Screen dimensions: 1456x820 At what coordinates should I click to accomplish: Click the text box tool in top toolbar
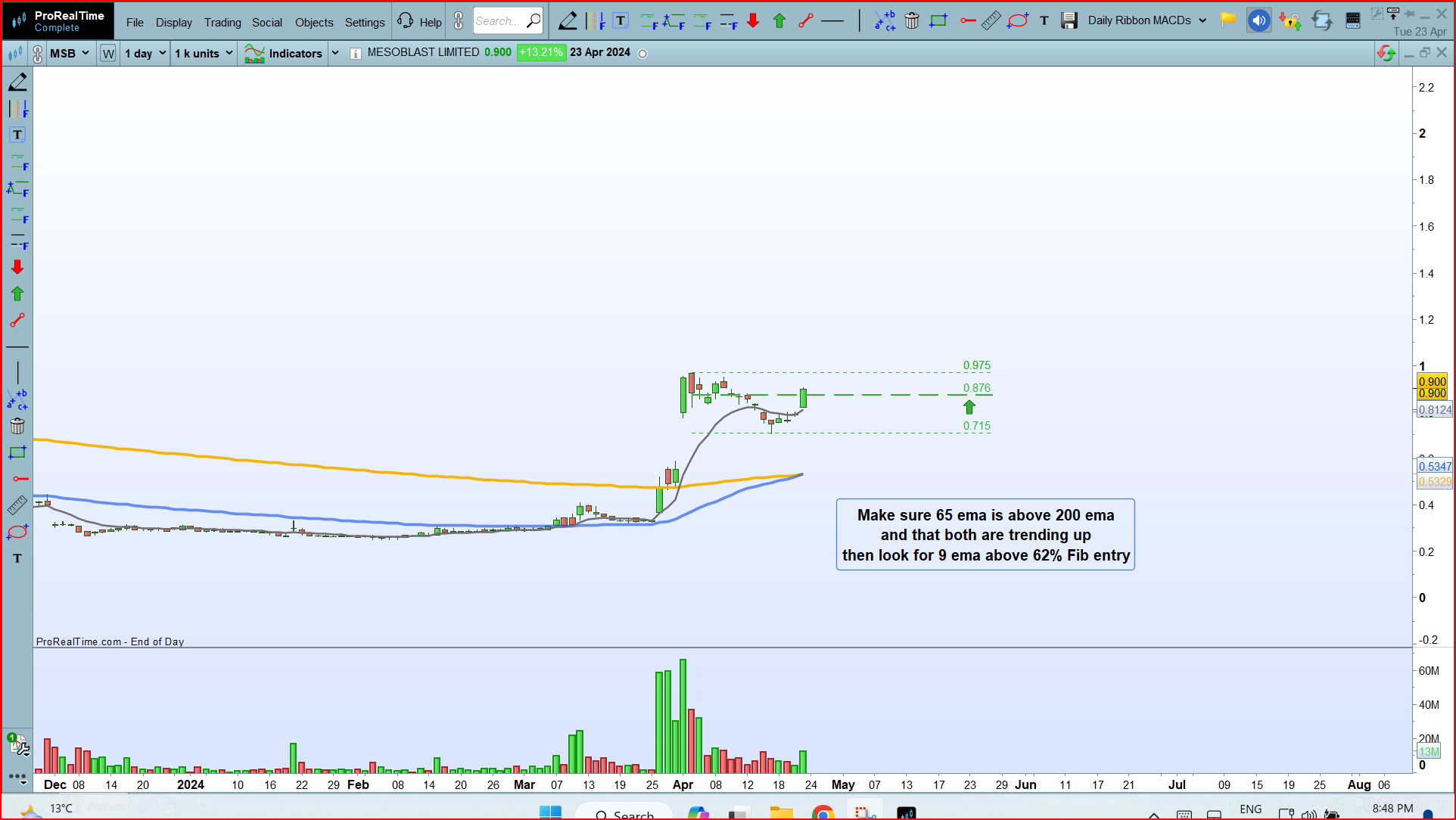(x=621, y=21)
